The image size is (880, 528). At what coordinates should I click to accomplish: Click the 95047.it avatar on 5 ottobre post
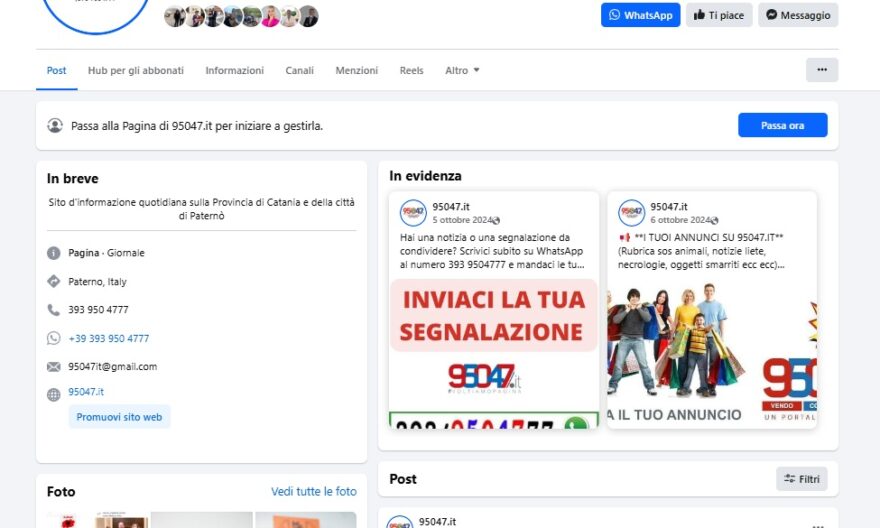(413, 213)
